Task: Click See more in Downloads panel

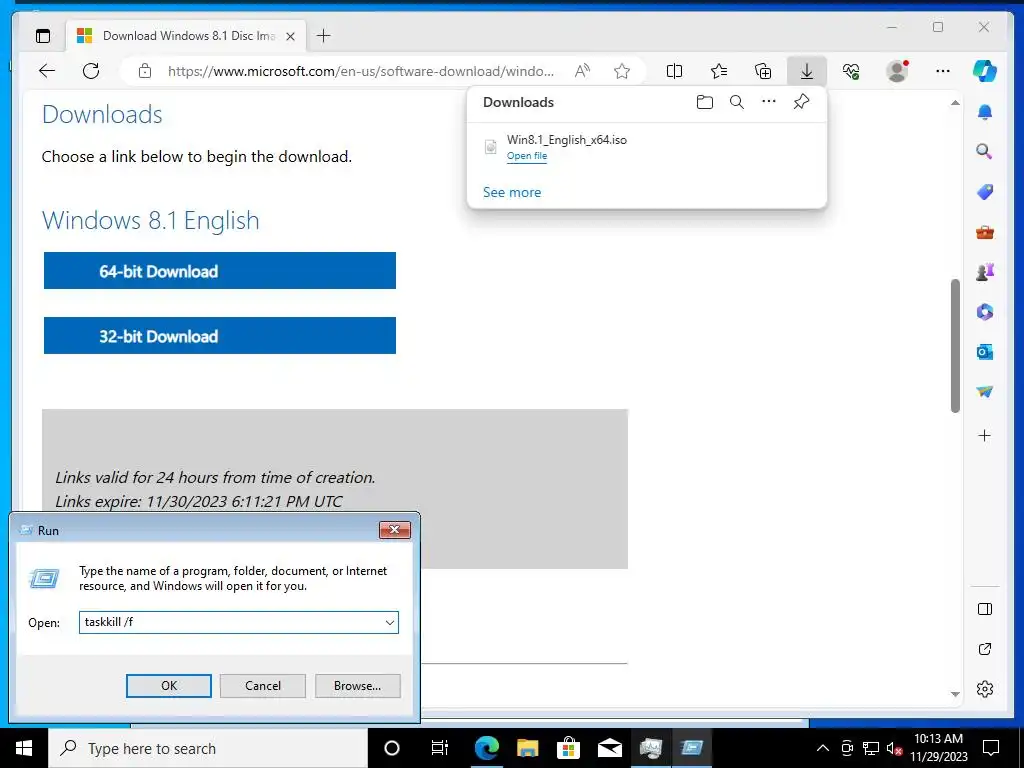Action: [x=512, y=193]
